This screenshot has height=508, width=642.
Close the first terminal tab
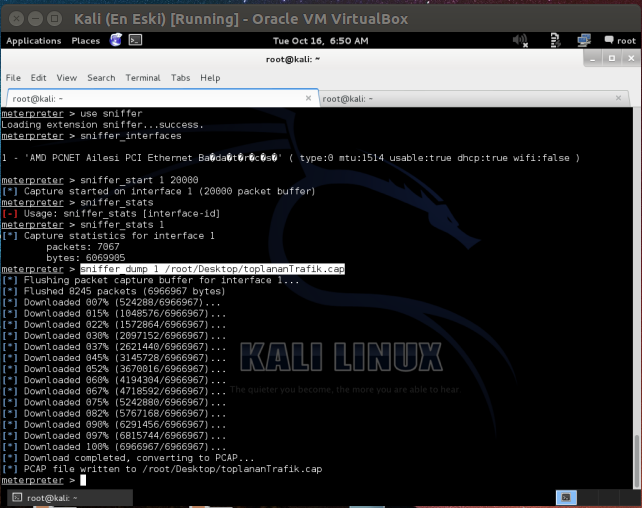pos(308,98)
